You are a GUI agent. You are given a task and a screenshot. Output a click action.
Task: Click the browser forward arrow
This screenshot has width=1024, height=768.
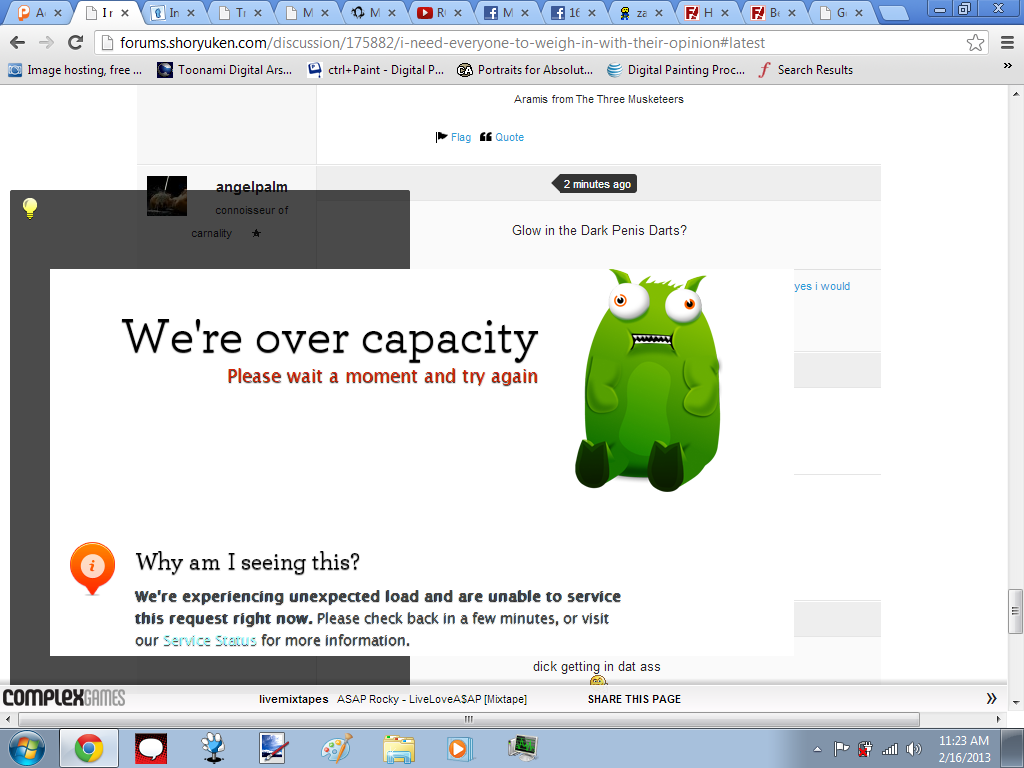click(x=46, y=43)
